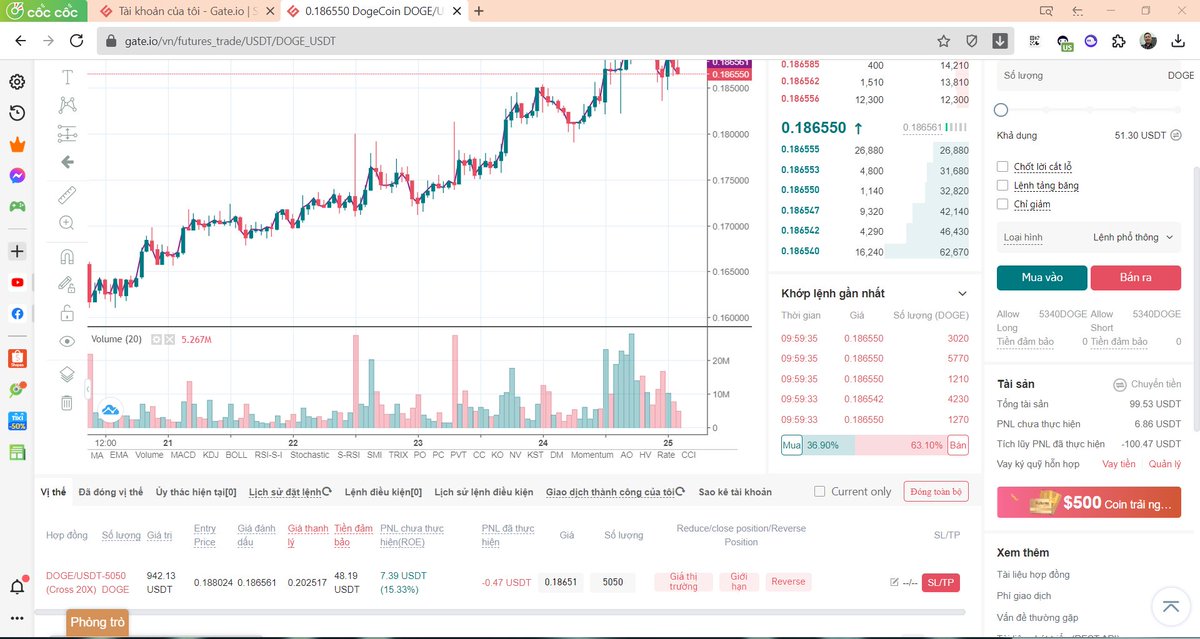Select the Text drawing tool on chart

tap(67, 77)
